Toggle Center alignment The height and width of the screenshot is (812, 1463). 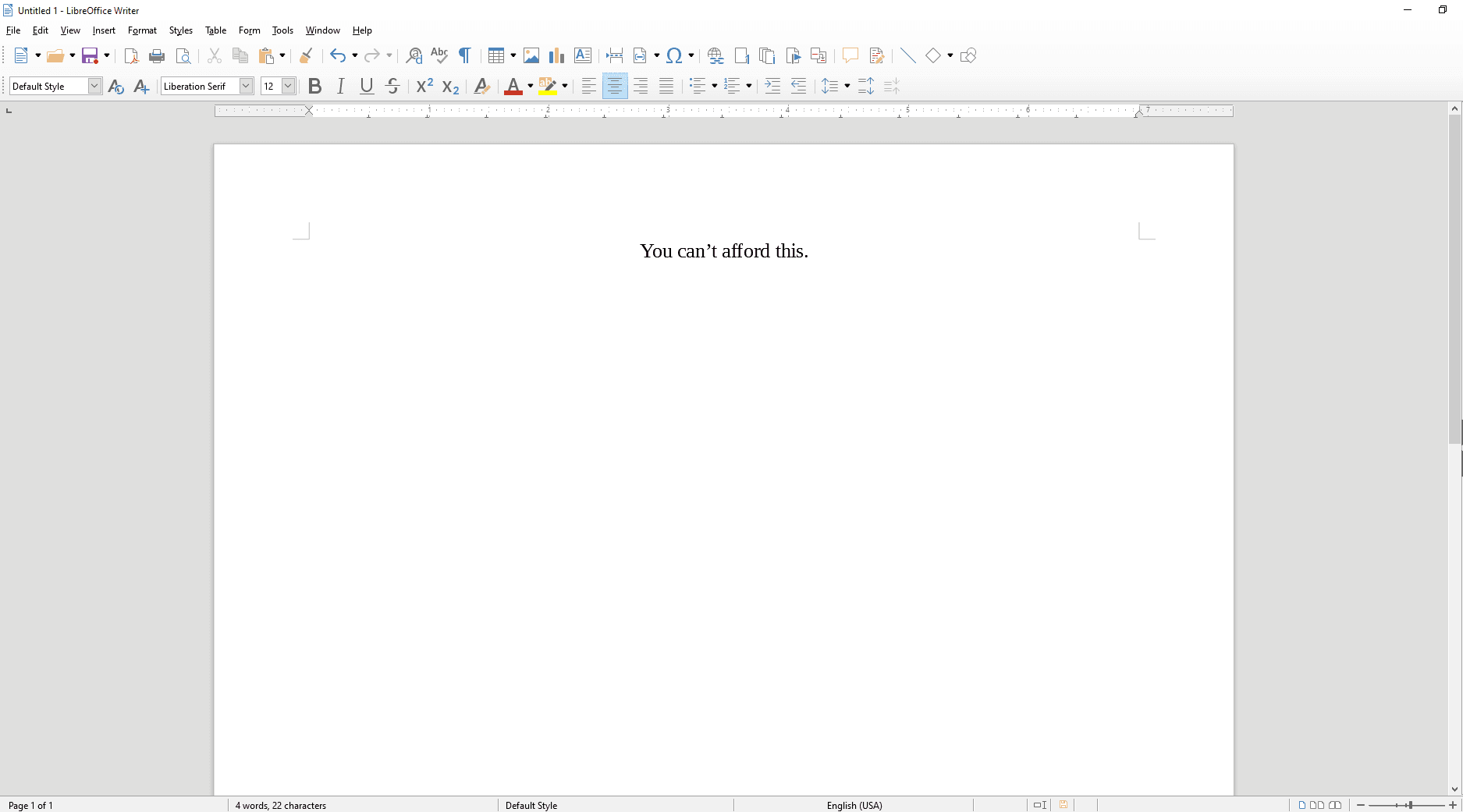click(x=615, y=86)
